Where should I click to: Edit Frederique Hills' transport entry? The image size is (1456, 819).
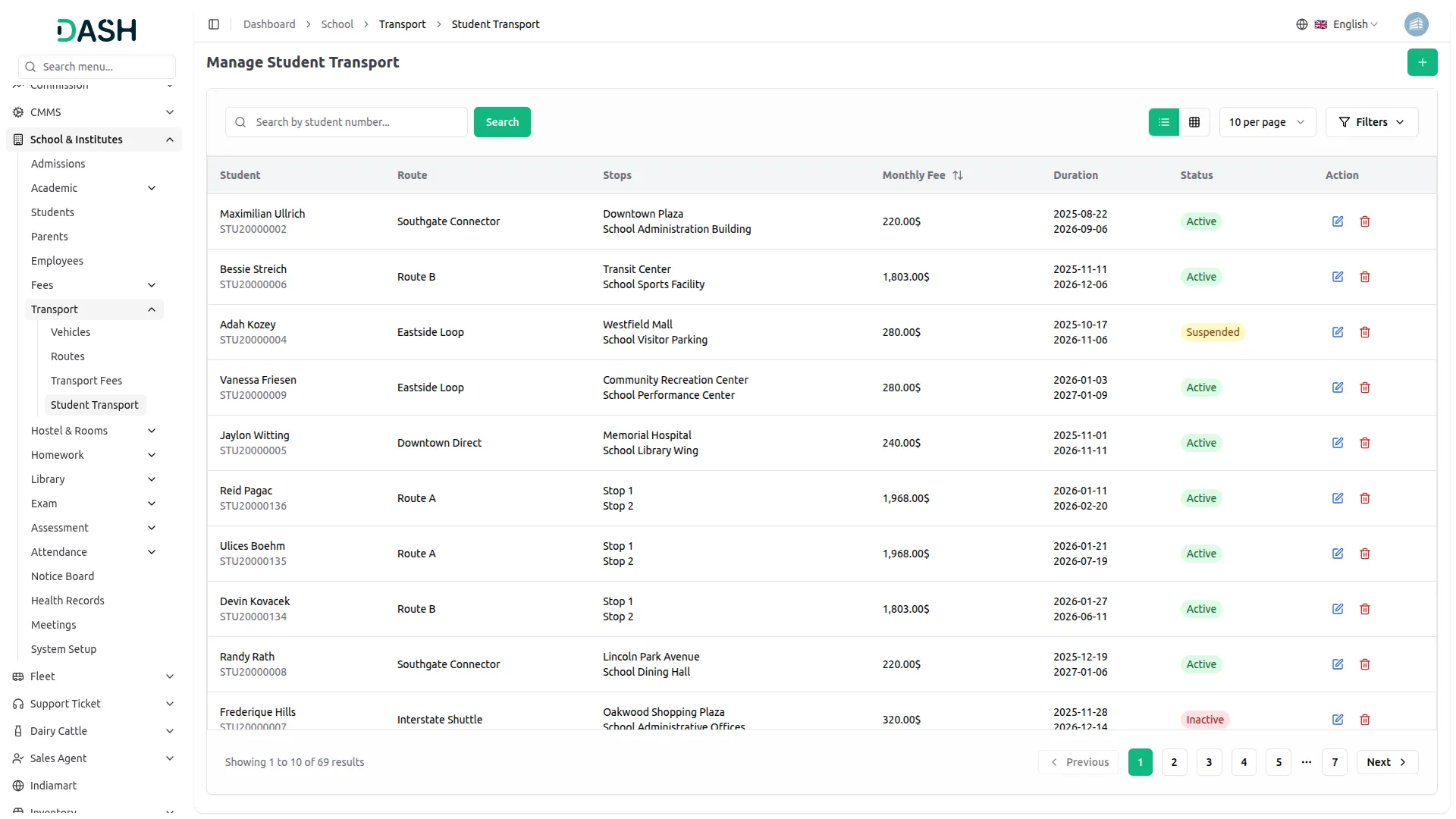(1337, 720)
